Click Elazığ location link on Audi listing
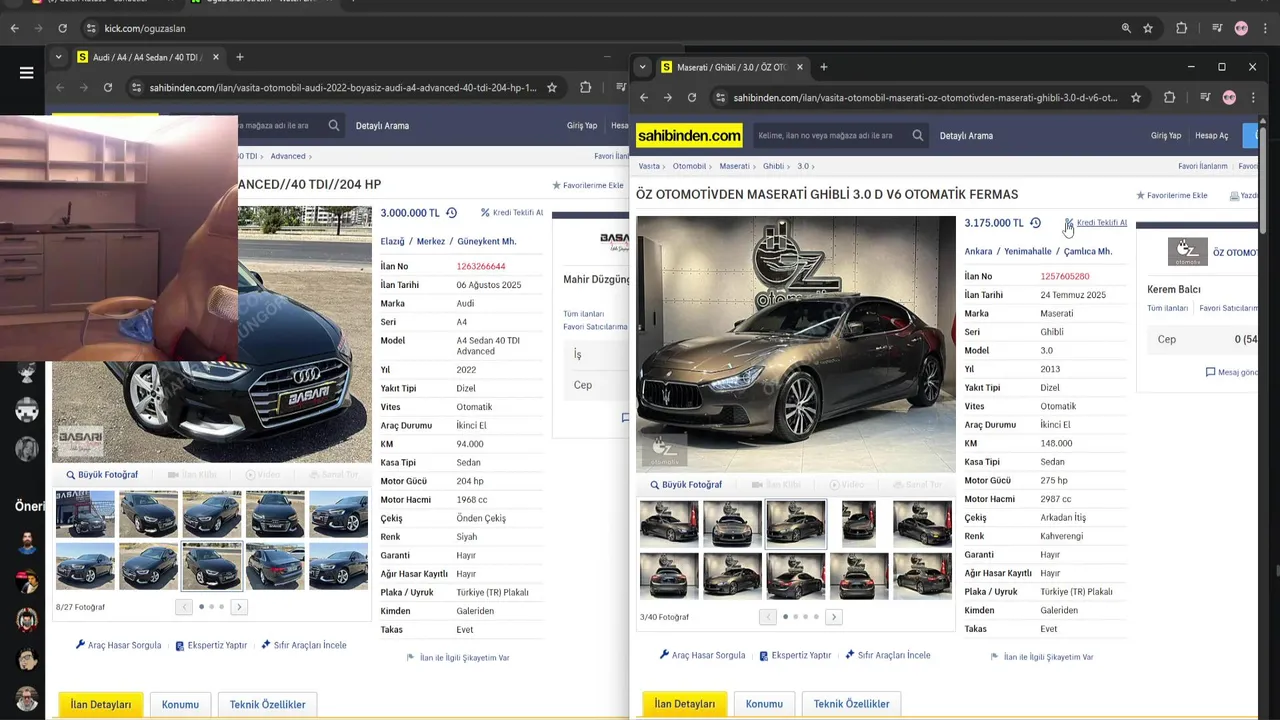 (x=392, y=241)
